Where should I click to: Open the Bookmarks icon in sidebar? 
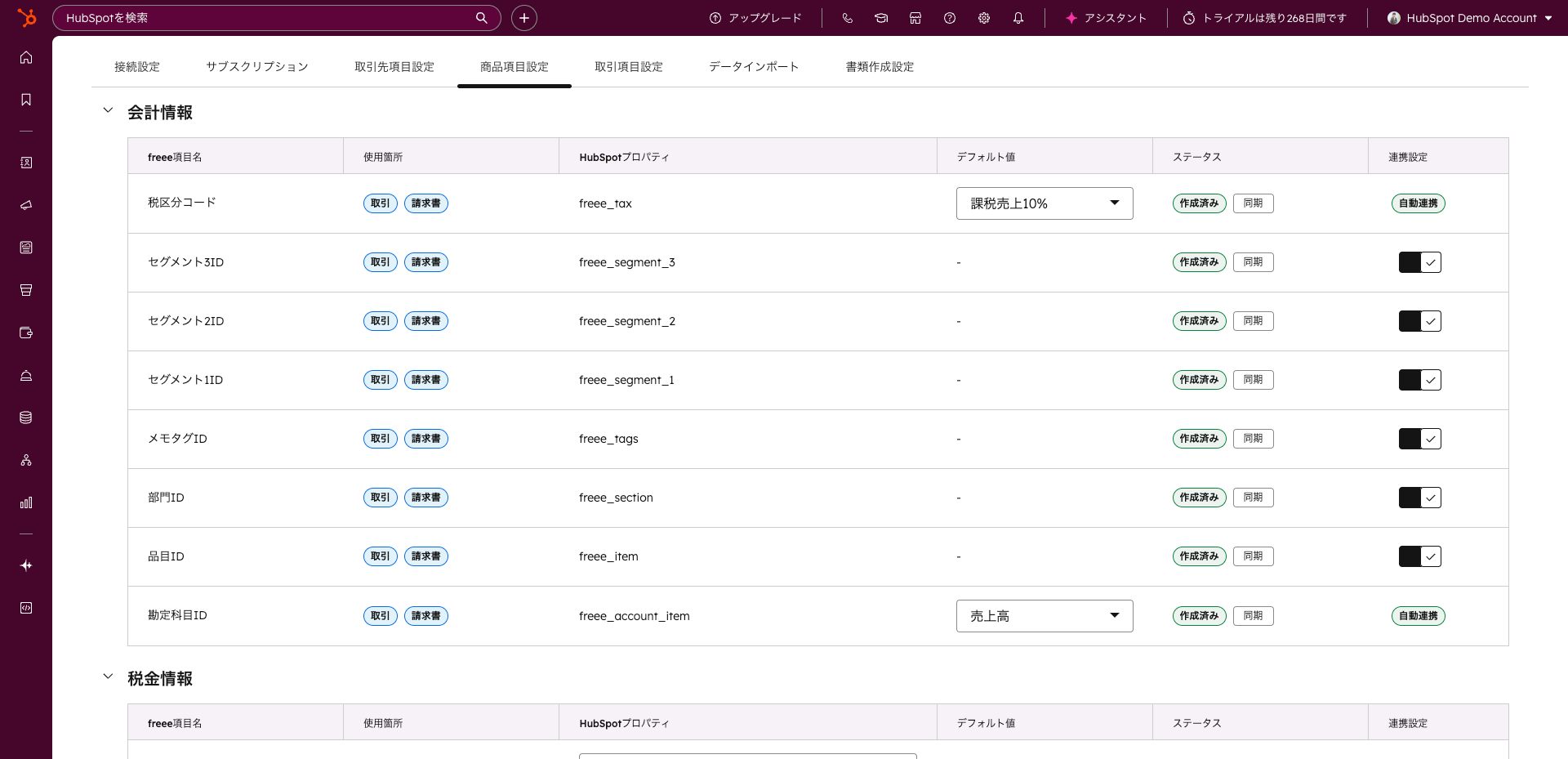click(x=26, y=100)
